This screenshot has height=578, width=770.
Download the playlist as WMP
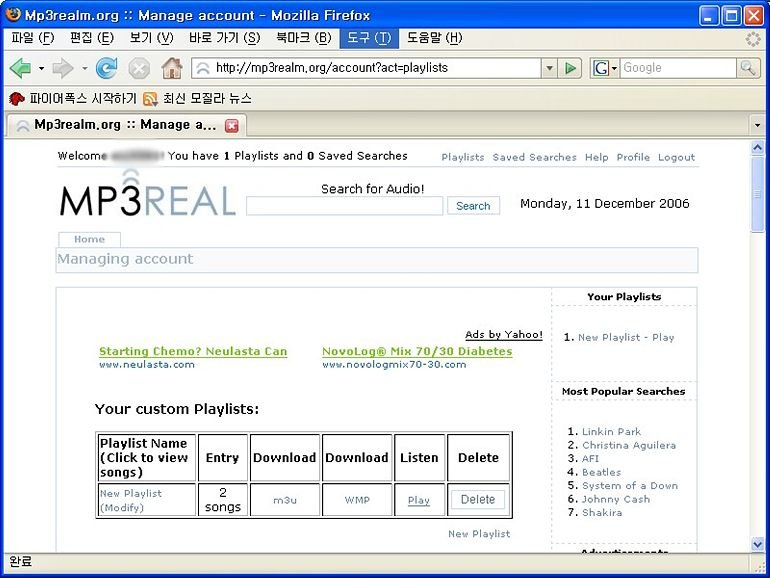pos(357,500)
